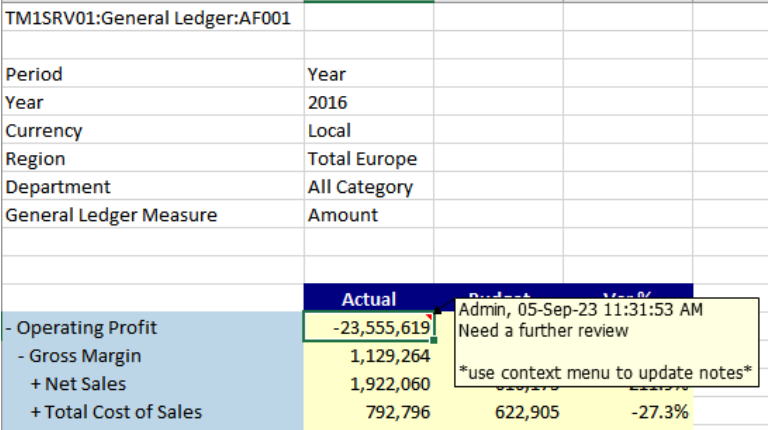Select the Period label cell
This screenshot has height=430, width=776.
tap(153, 74)
